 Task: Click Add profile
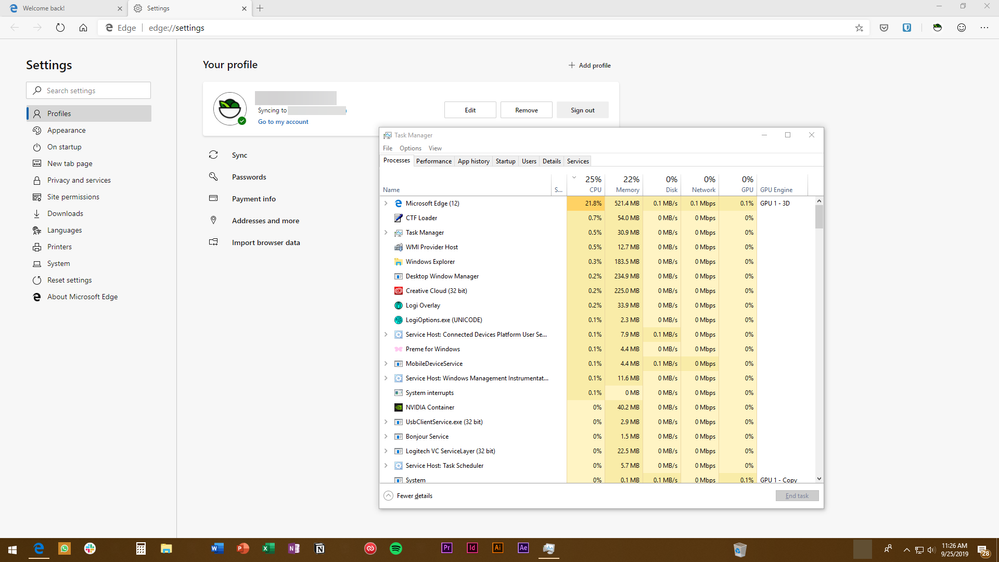(589, 65)
